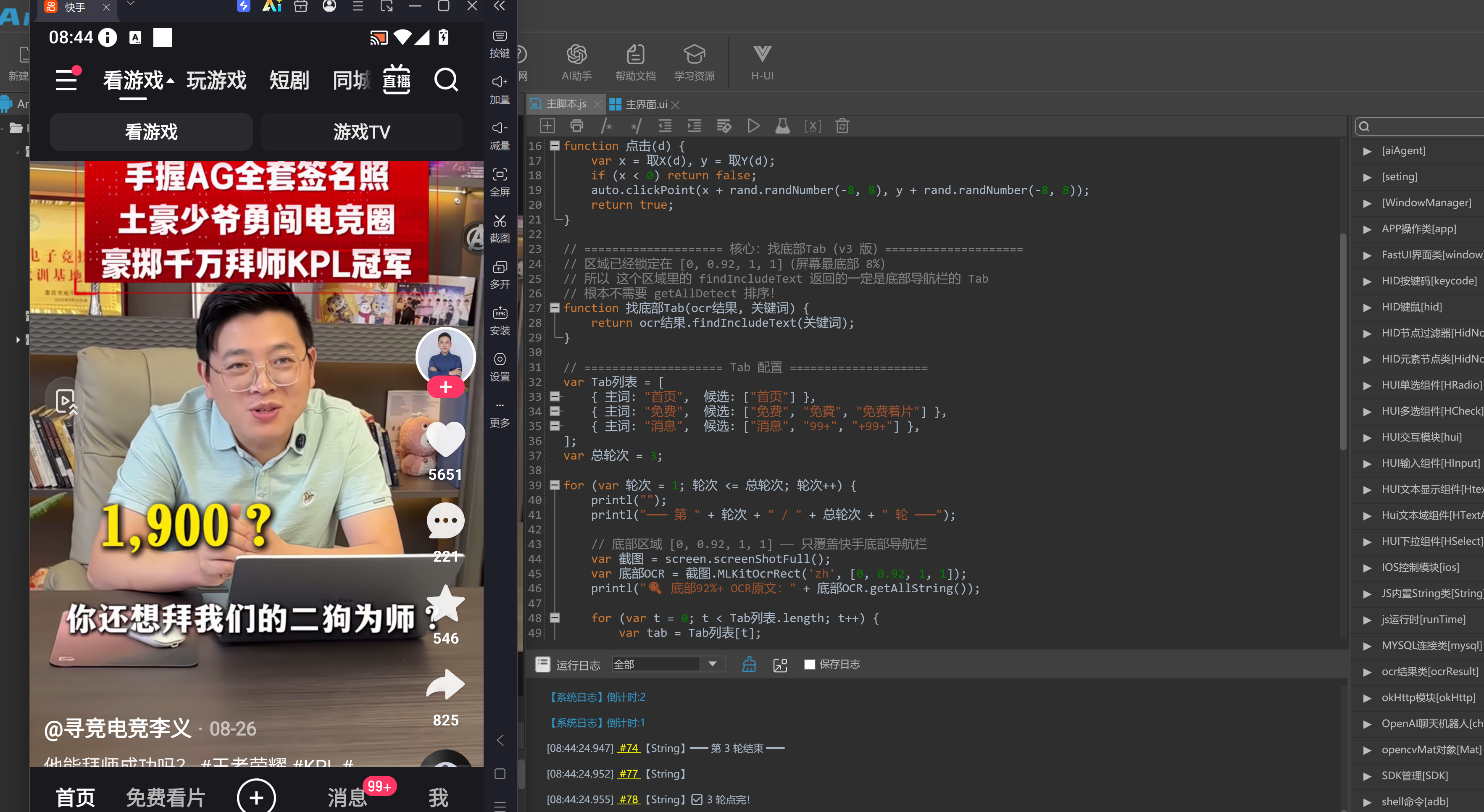Screen dimensions: 1484x812
Task: Run script with the play triangle icon
Action: (x=753, y=126)
